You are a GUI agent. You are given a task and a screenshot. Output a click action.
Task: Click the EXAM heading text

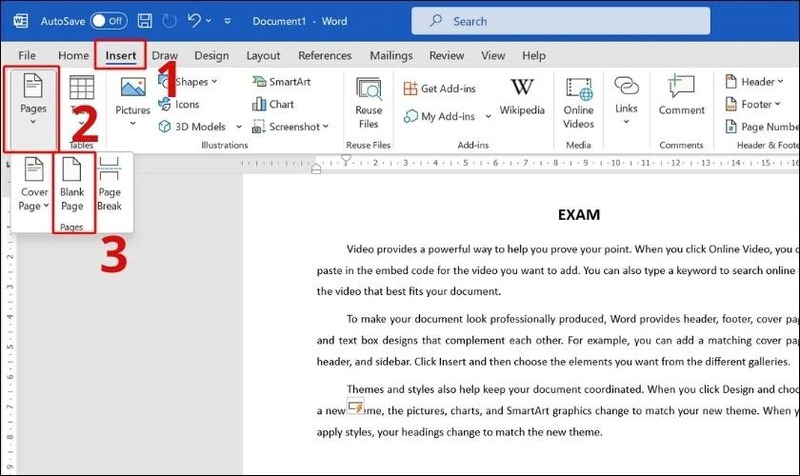(579, 214)
